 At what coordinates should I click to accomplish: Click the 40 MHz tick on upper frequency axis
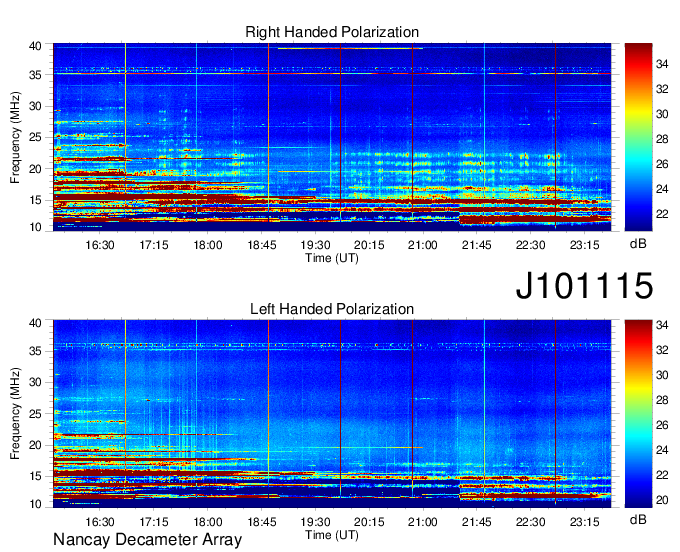[x=35, y=46]
